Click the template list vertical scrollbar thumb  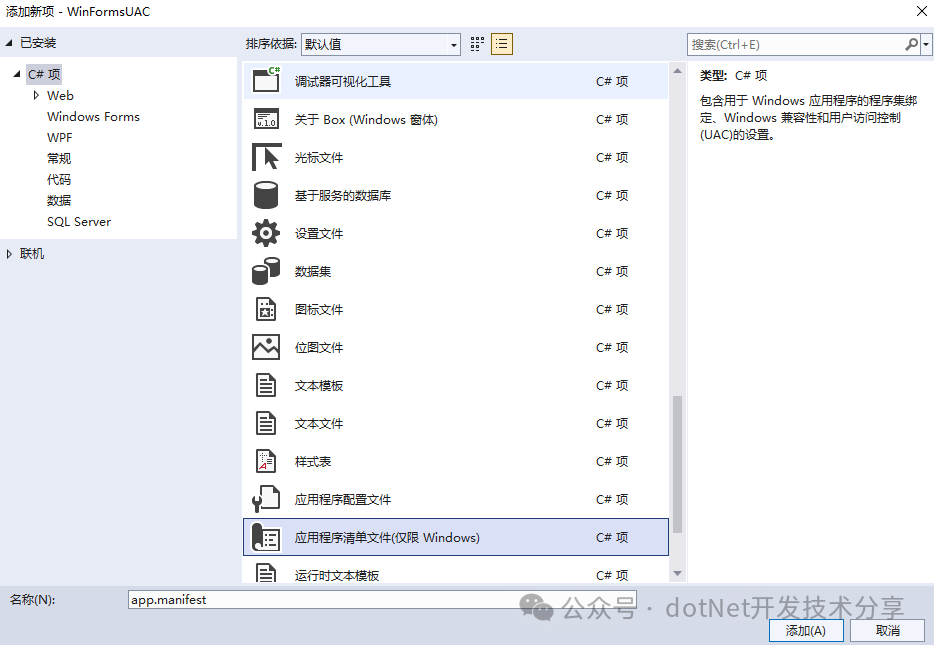click(677, 463)
